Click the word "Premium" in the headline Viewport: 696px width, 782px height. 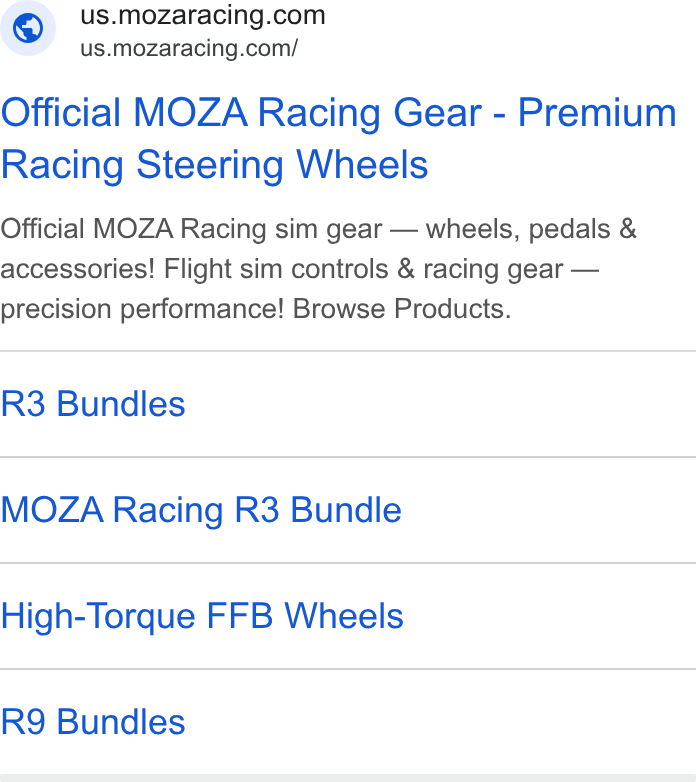[x=597, y=112]
